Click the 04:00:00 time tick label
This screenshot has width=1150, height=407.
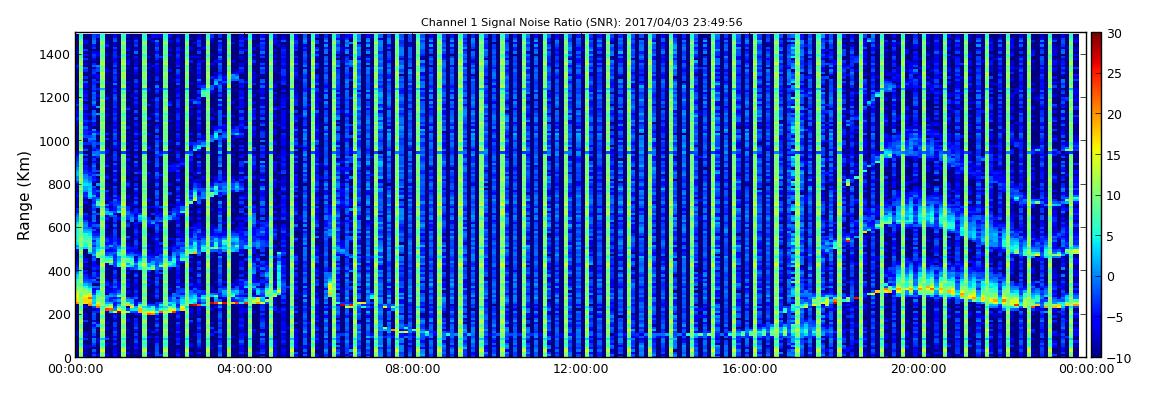tap(245, 370)
